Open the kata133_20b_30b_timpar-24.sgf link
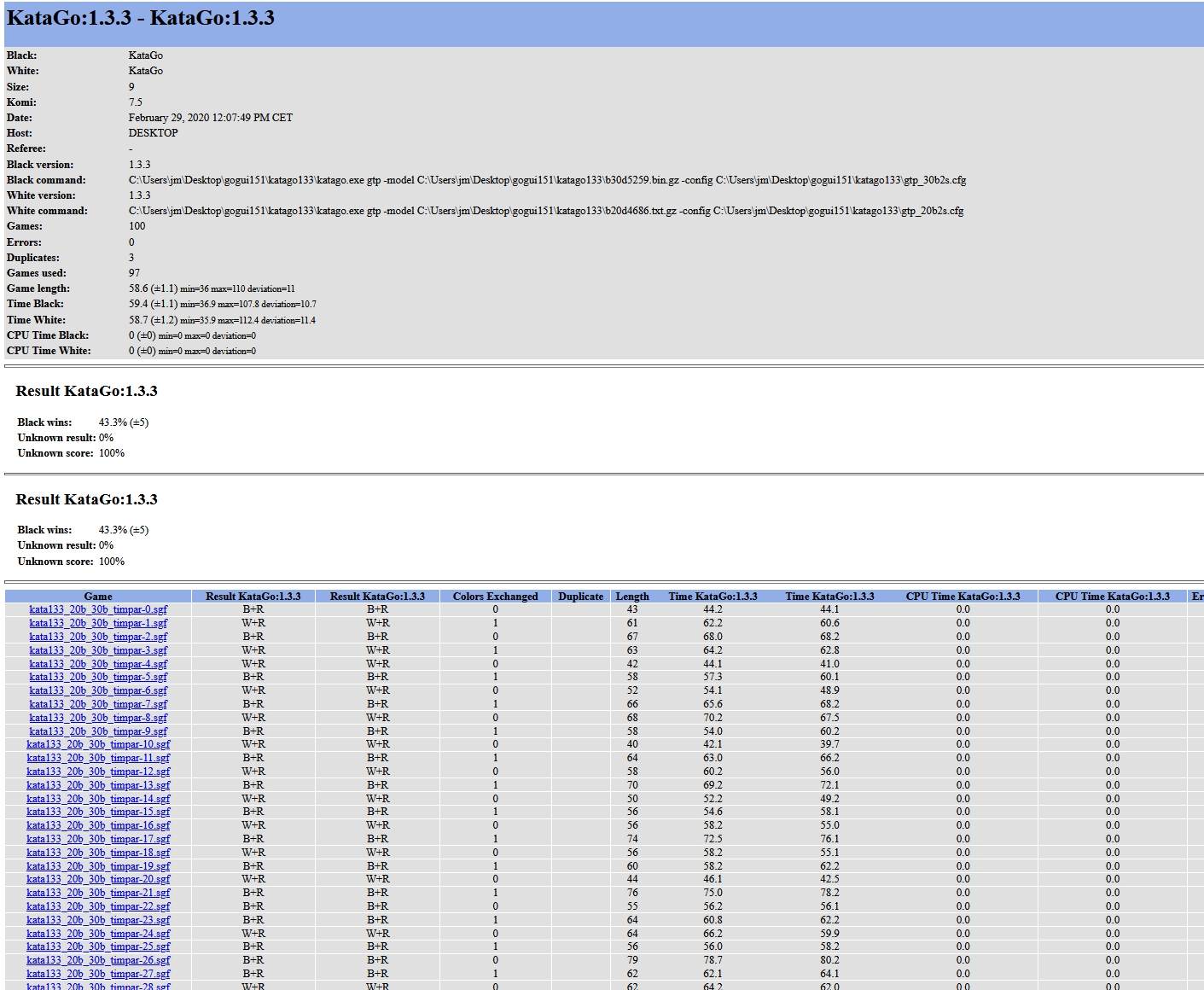This screenshot has height=990, width=1204. pyautogui.click(x=98, y=934)
